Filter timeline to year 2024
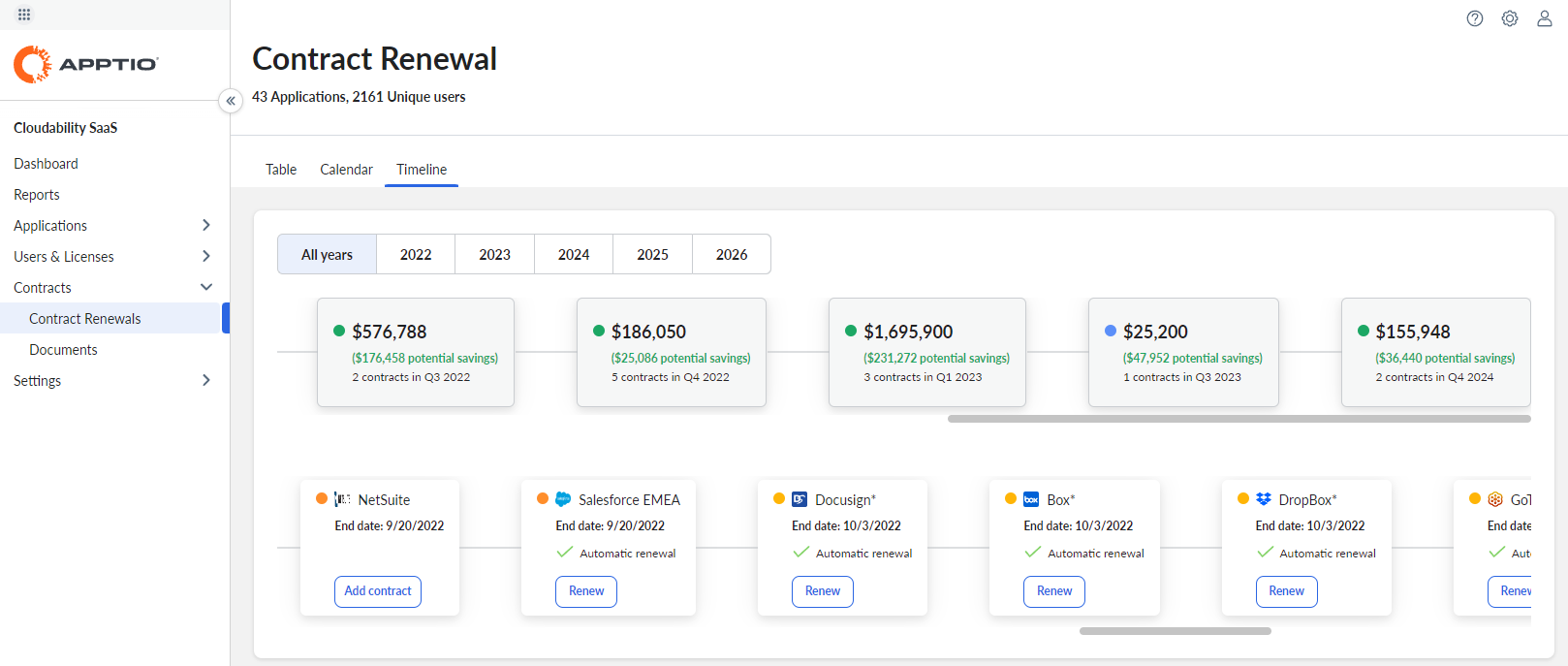Viewport: 1568px width, 666px height. click(574, 254)
